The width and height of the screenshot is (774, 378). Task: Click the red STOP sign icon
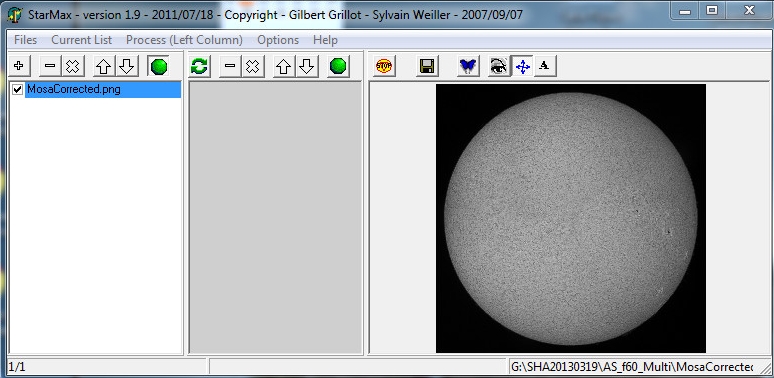(384, 66)
